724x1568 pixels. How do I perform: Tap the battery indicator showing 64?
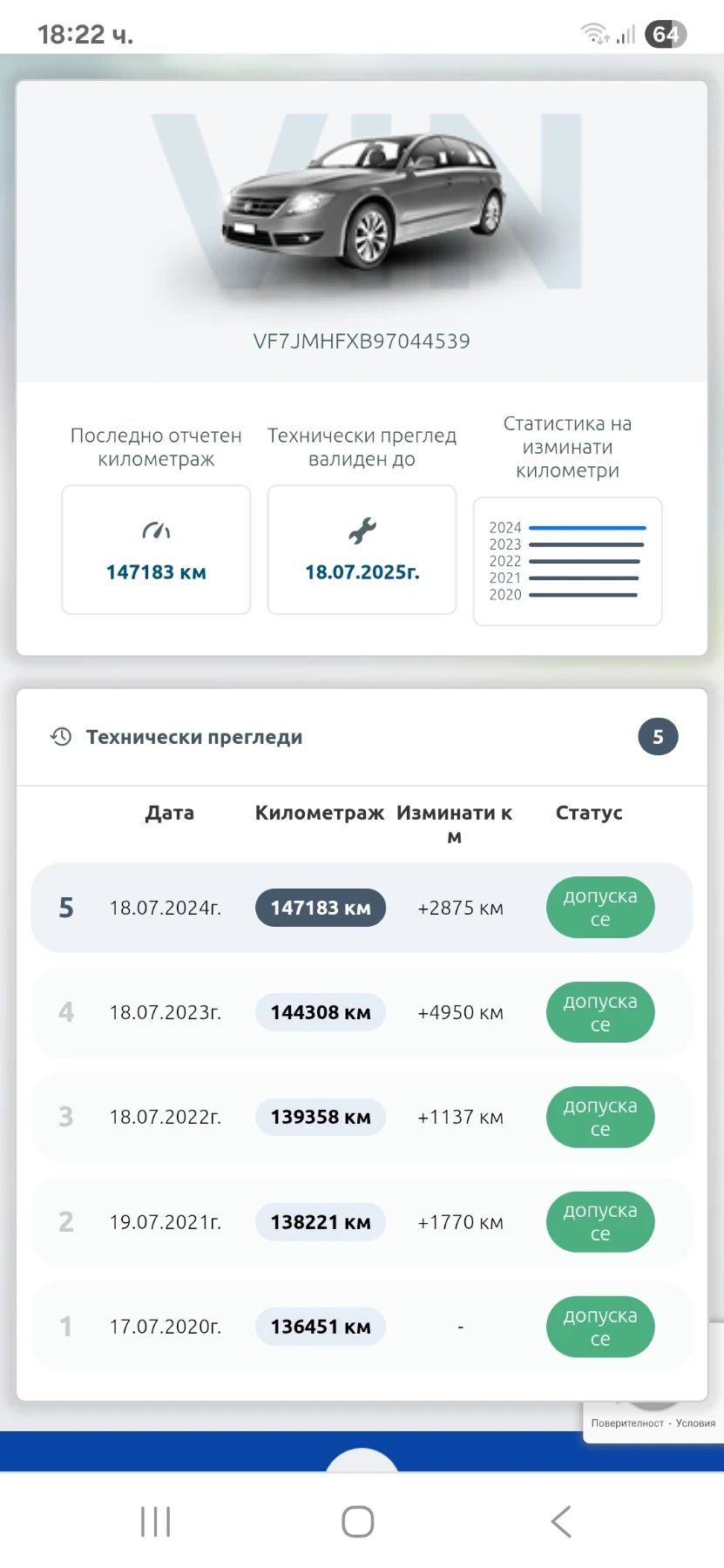pos(666,34)
